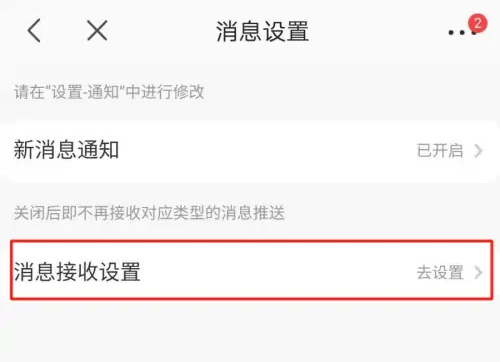The image size is (500, 362).
Task: Click the 去设置 link text
Action: pos(440,272)
